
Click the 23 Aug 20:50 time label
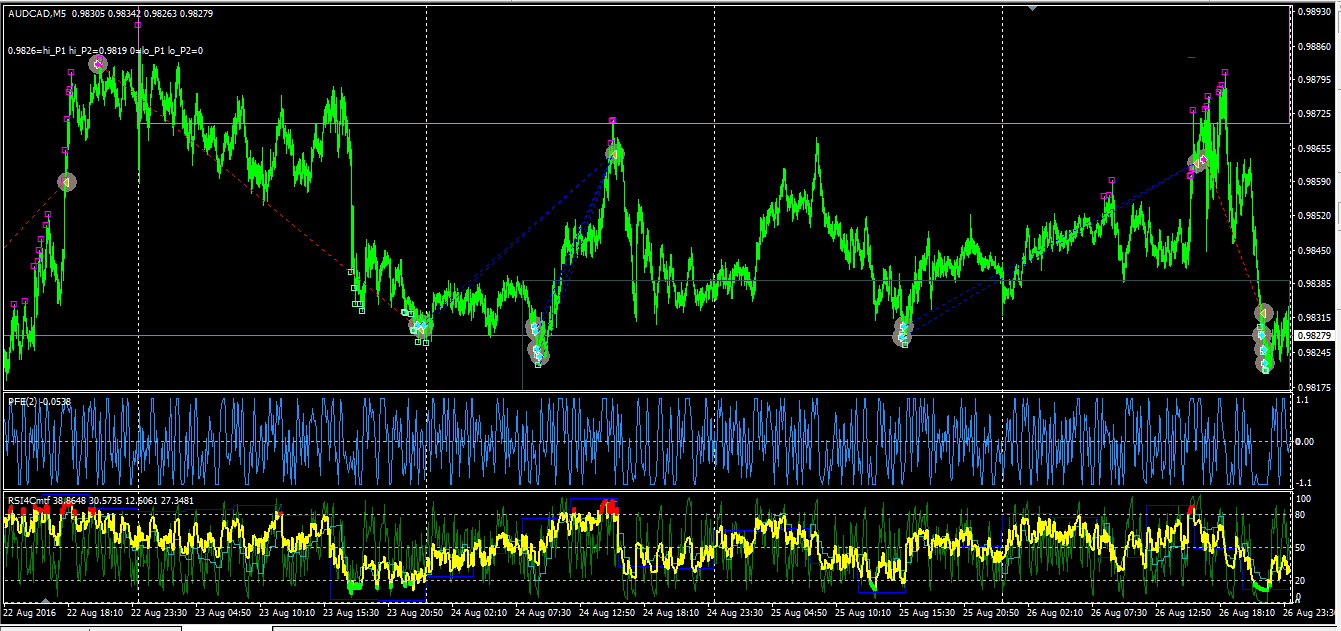coord(417,612)
